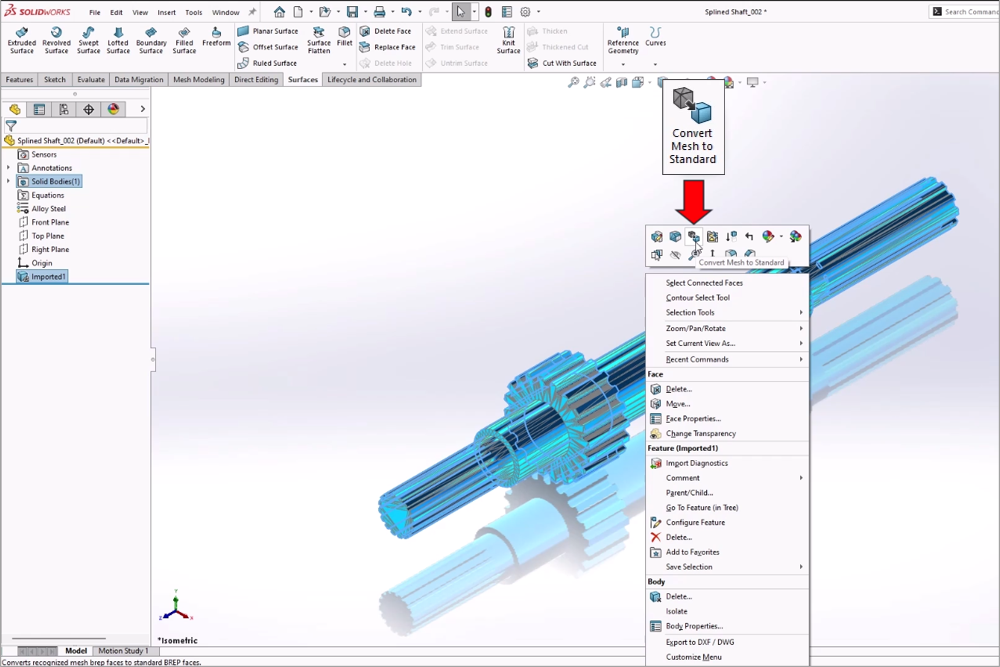Switch to the Features tab

coord(19,80)
